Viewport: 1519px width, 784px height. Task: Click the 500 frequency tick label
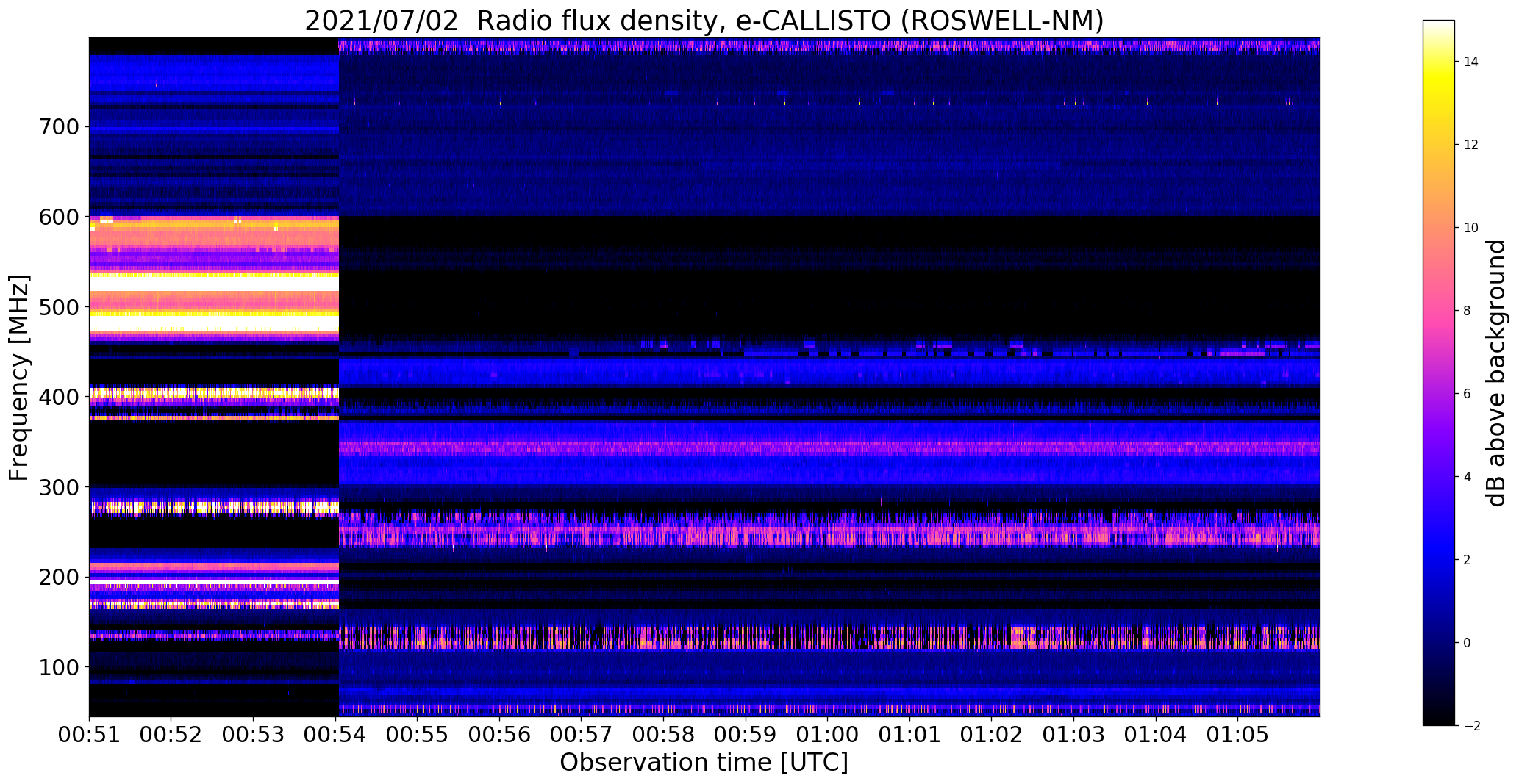point(58,307)
